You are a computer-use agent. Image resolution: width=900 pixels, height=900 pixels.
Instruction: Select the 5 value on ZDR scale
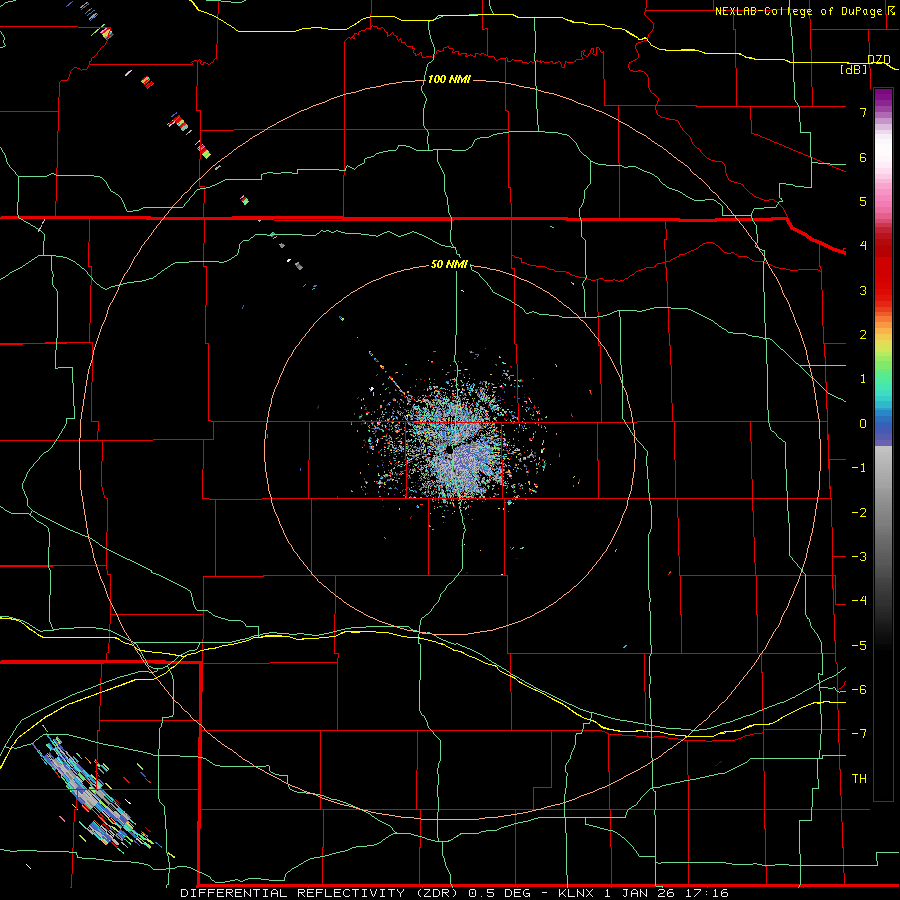click(x=863, y=201)
